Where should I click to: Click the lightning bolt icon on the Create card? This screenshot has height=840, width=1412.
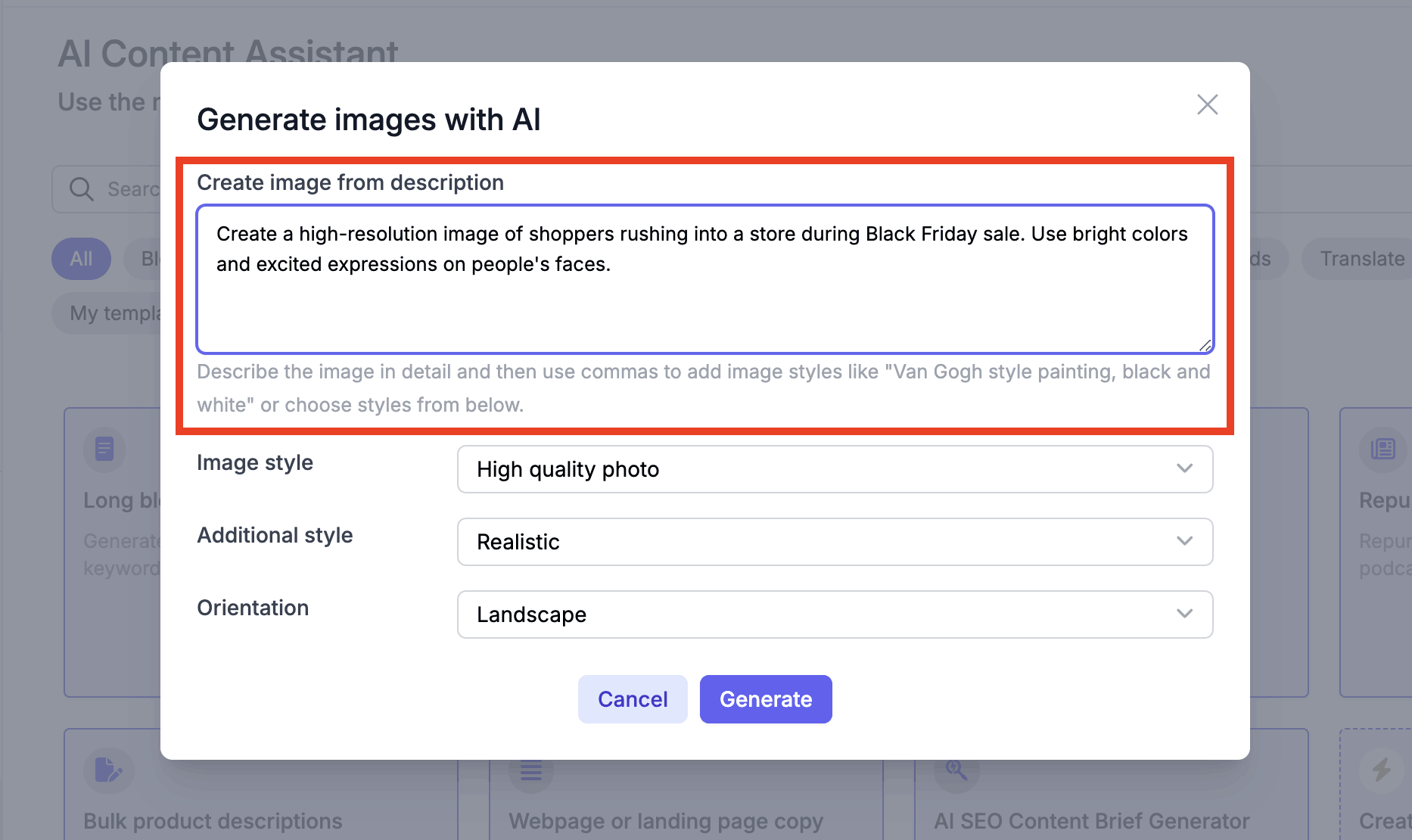point(1382,770)
